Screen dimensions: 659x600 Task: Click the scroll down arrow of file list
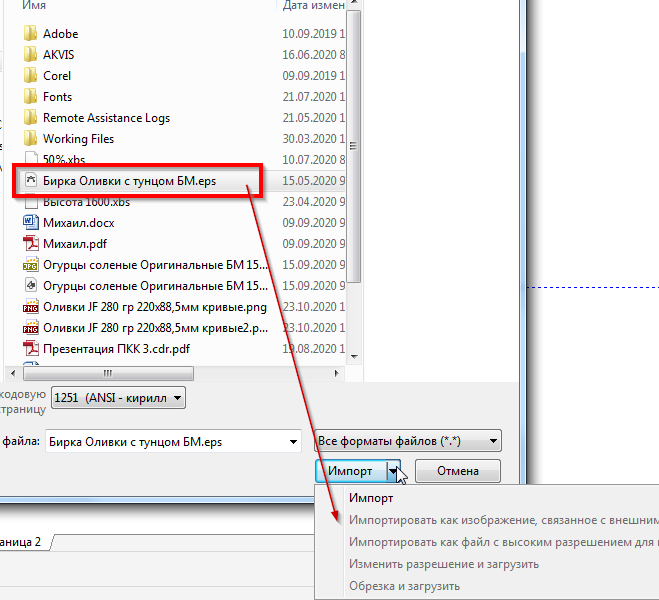354,357
